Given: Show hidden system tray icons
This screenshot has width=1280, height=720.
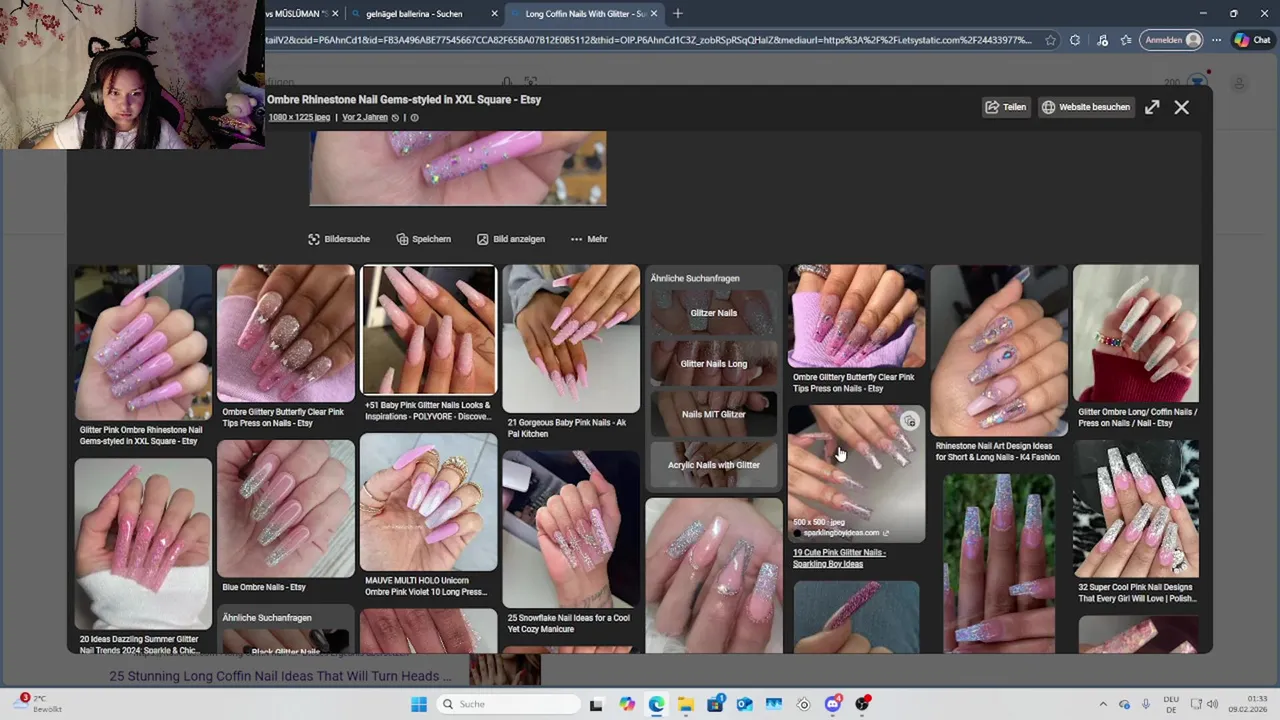Looking at the screenshot, I should pos(1103,704).
